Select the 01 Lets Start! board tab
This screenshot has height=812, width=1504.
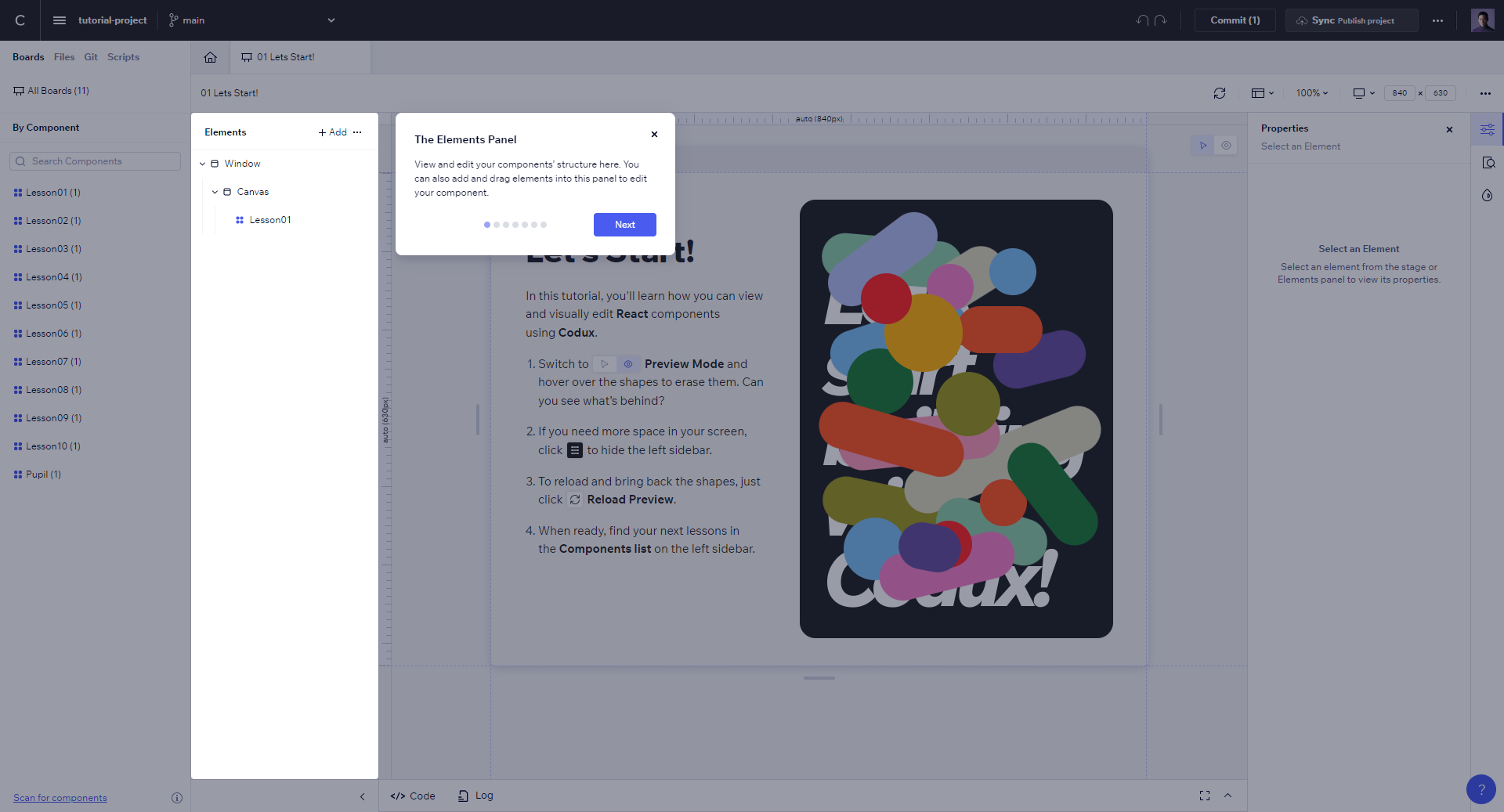pyautogui.click(x=300, y=57)
